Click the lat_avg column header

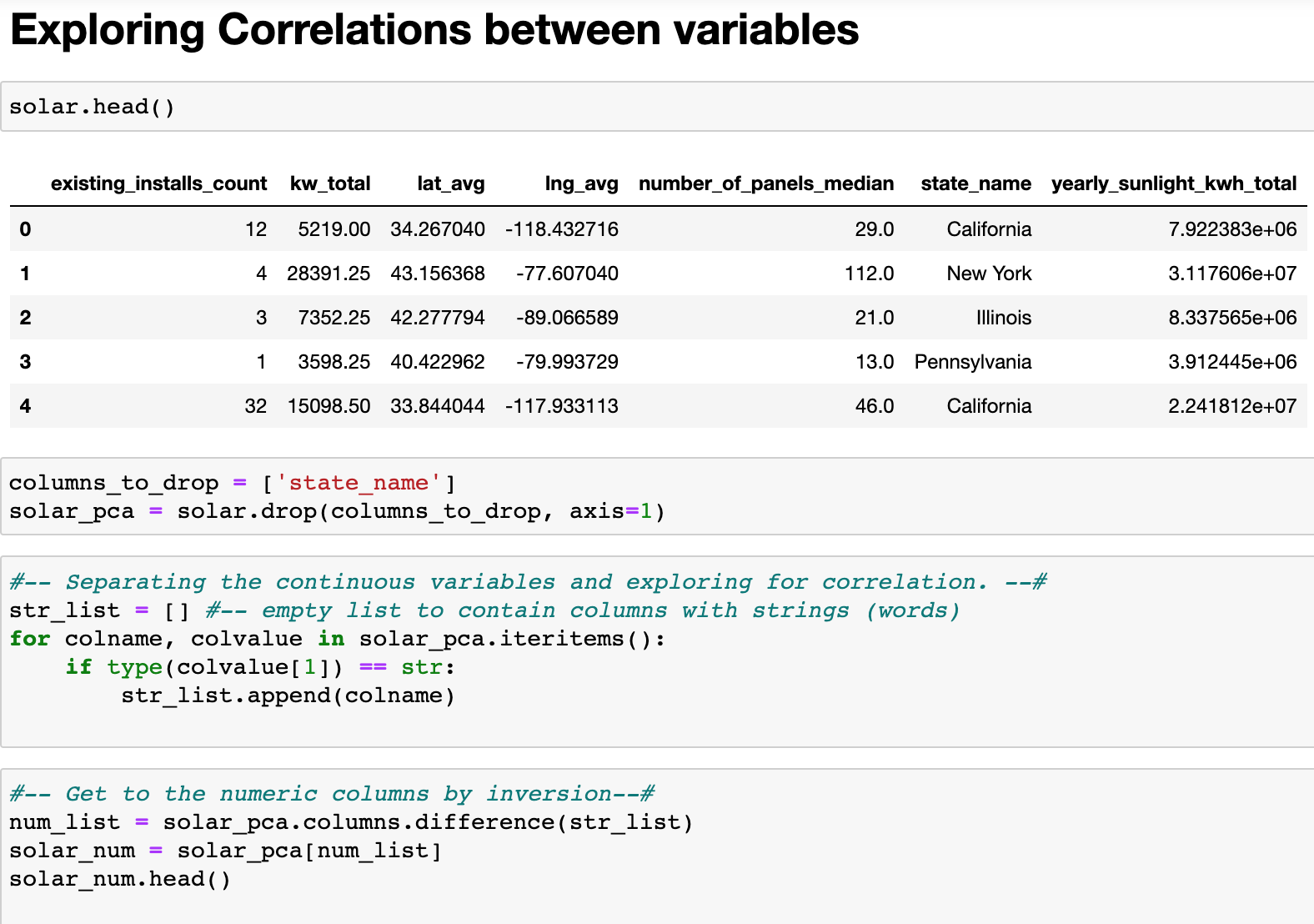click(x=450, y=183)
